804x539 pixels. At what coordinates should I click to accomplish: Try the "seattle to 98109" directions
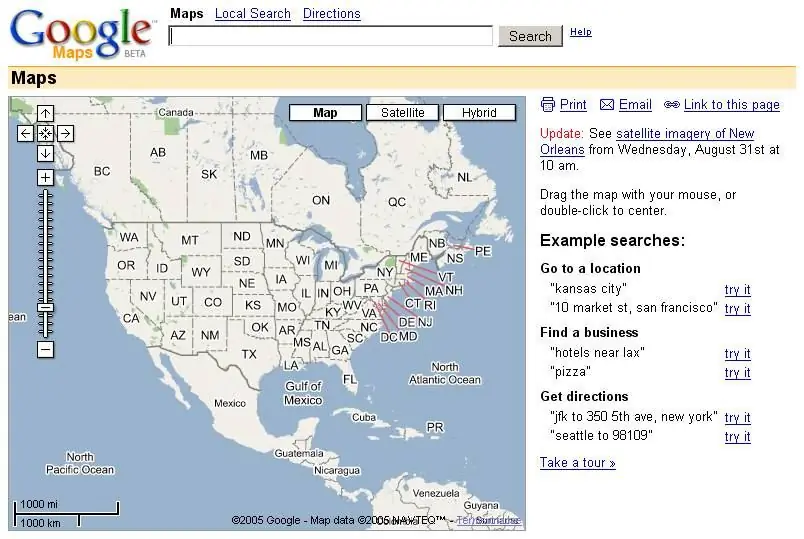(x=737, y=437)
